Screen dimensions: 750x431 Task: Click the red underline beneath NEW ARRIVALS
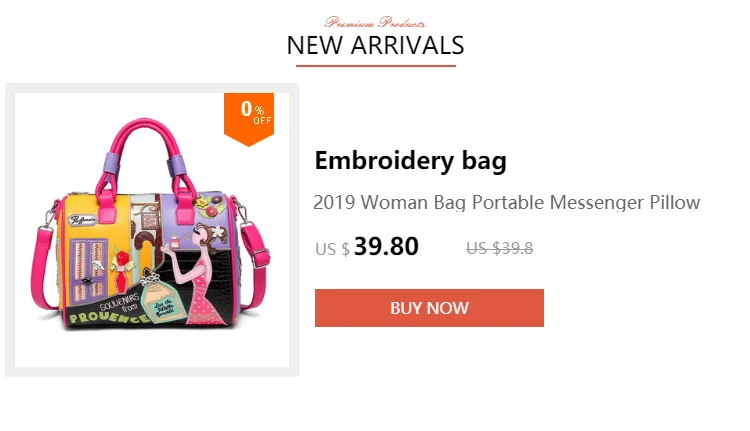(375, 66)
